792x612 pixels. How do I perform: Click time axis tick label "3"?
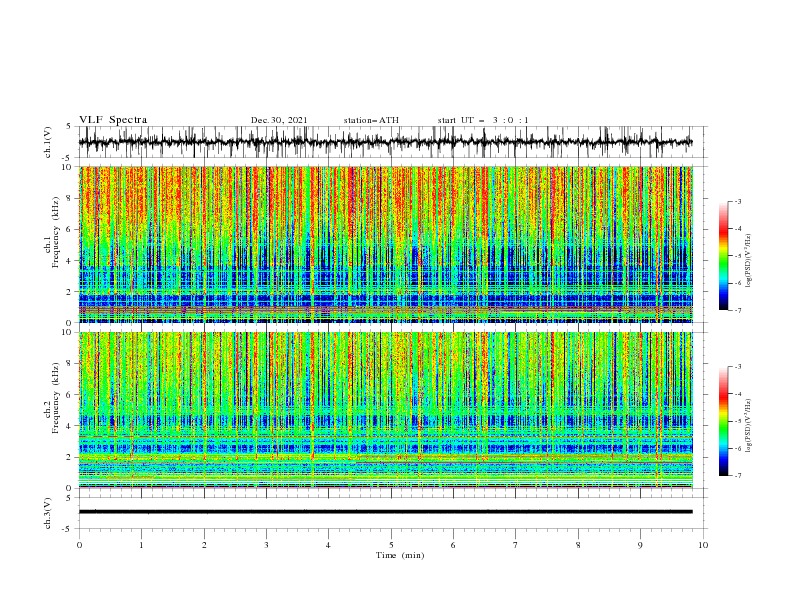tap(267, 545)
